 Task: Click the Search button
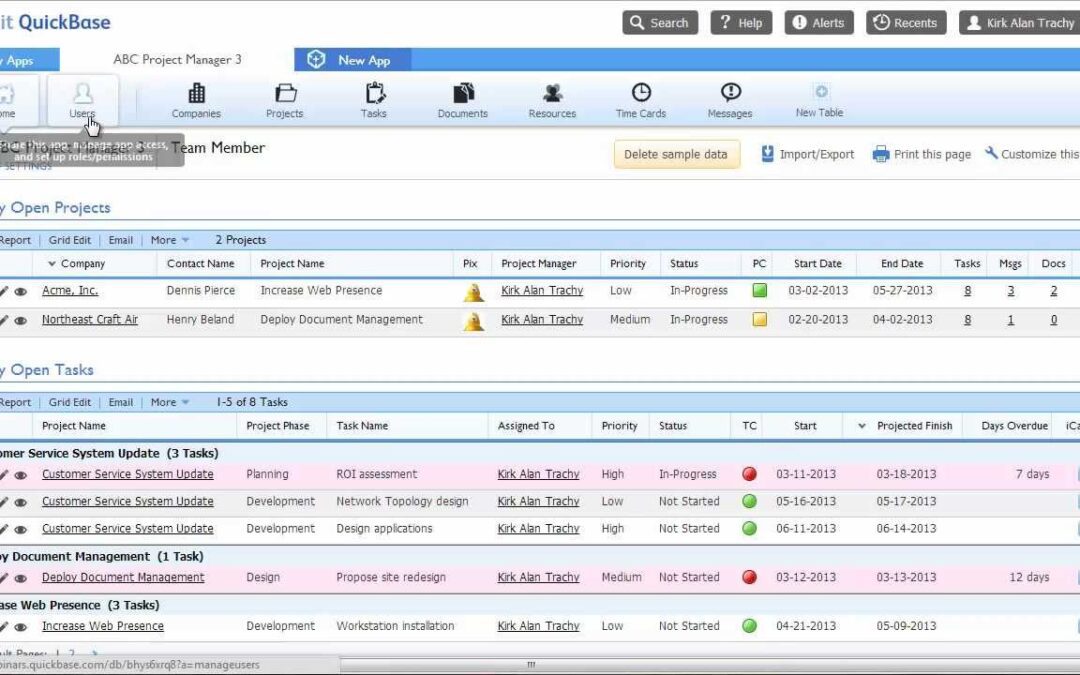pyautogui.click(x=660, y=23)
